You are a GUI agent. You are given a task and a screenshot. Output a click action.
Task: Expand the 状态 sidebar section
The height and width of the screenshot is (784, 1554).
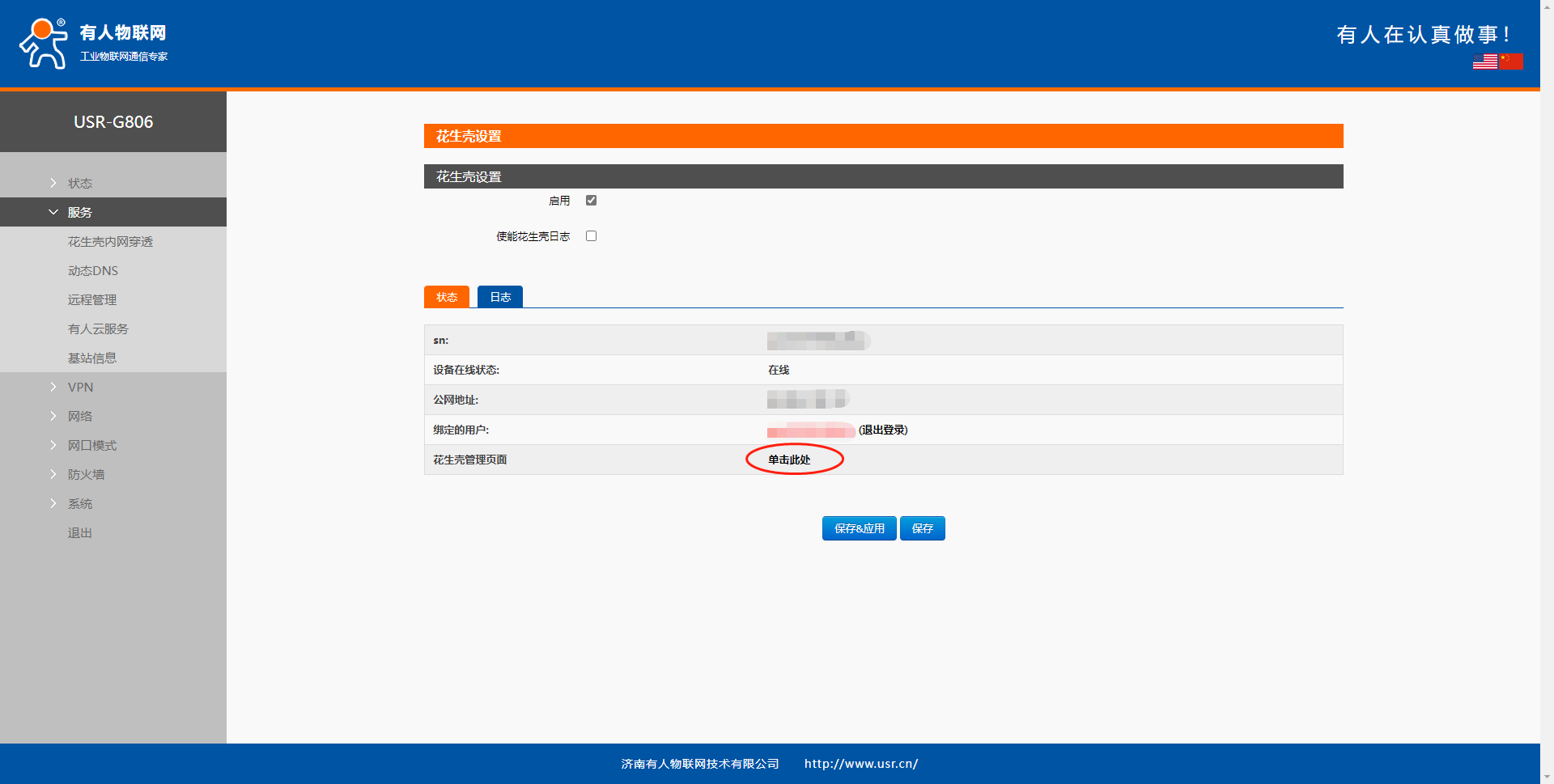coord(79,184)
